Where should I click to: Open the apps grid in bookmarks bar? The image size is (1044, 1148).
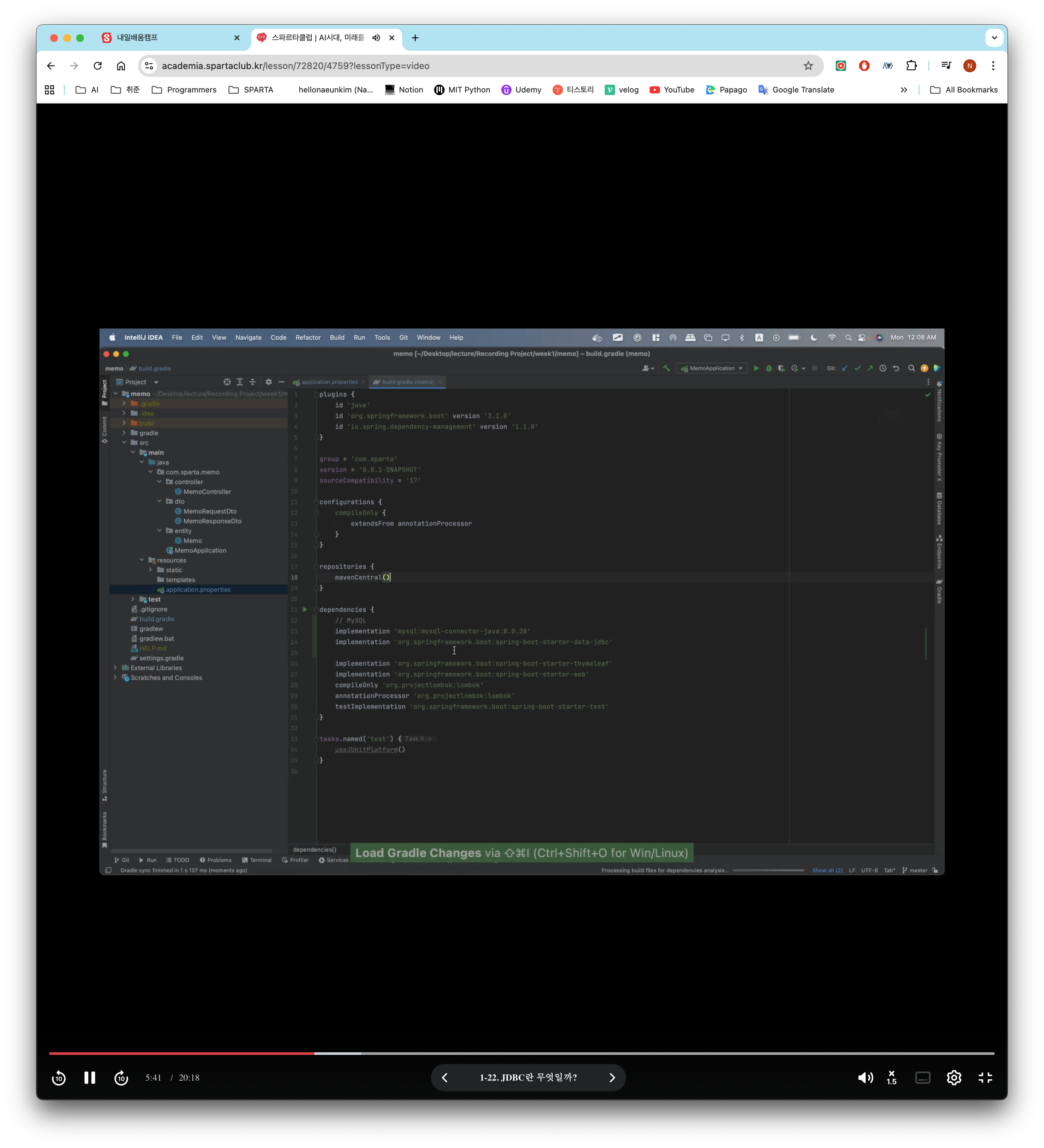tap(49, 90)
